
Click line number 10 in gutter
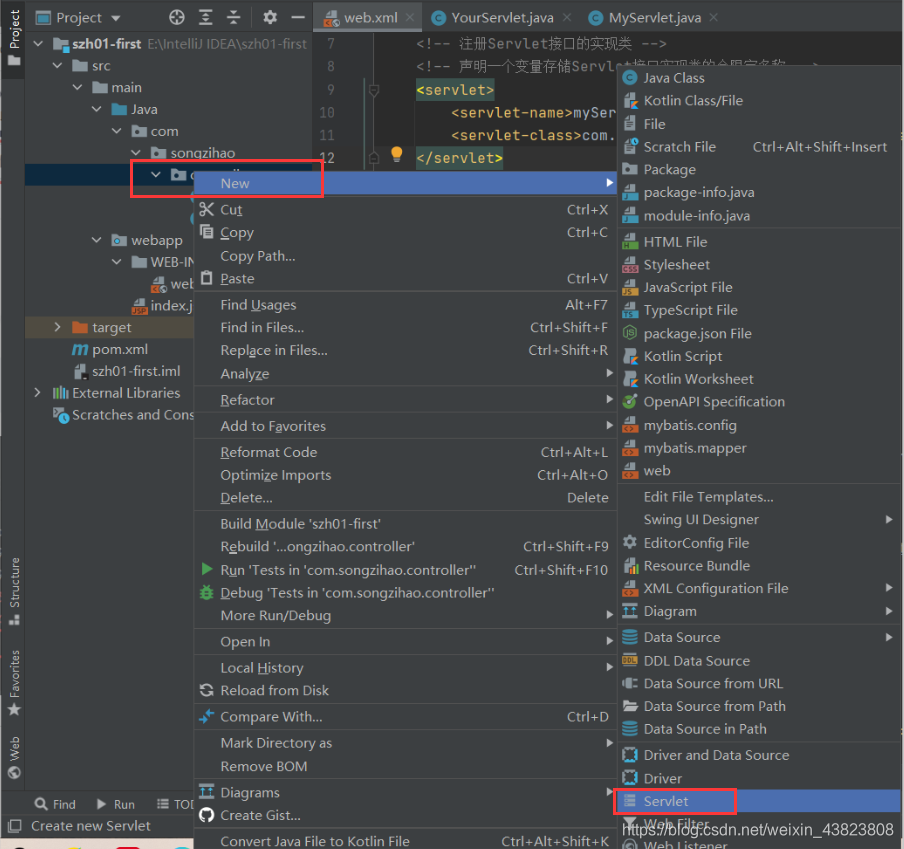pos(326,112)
